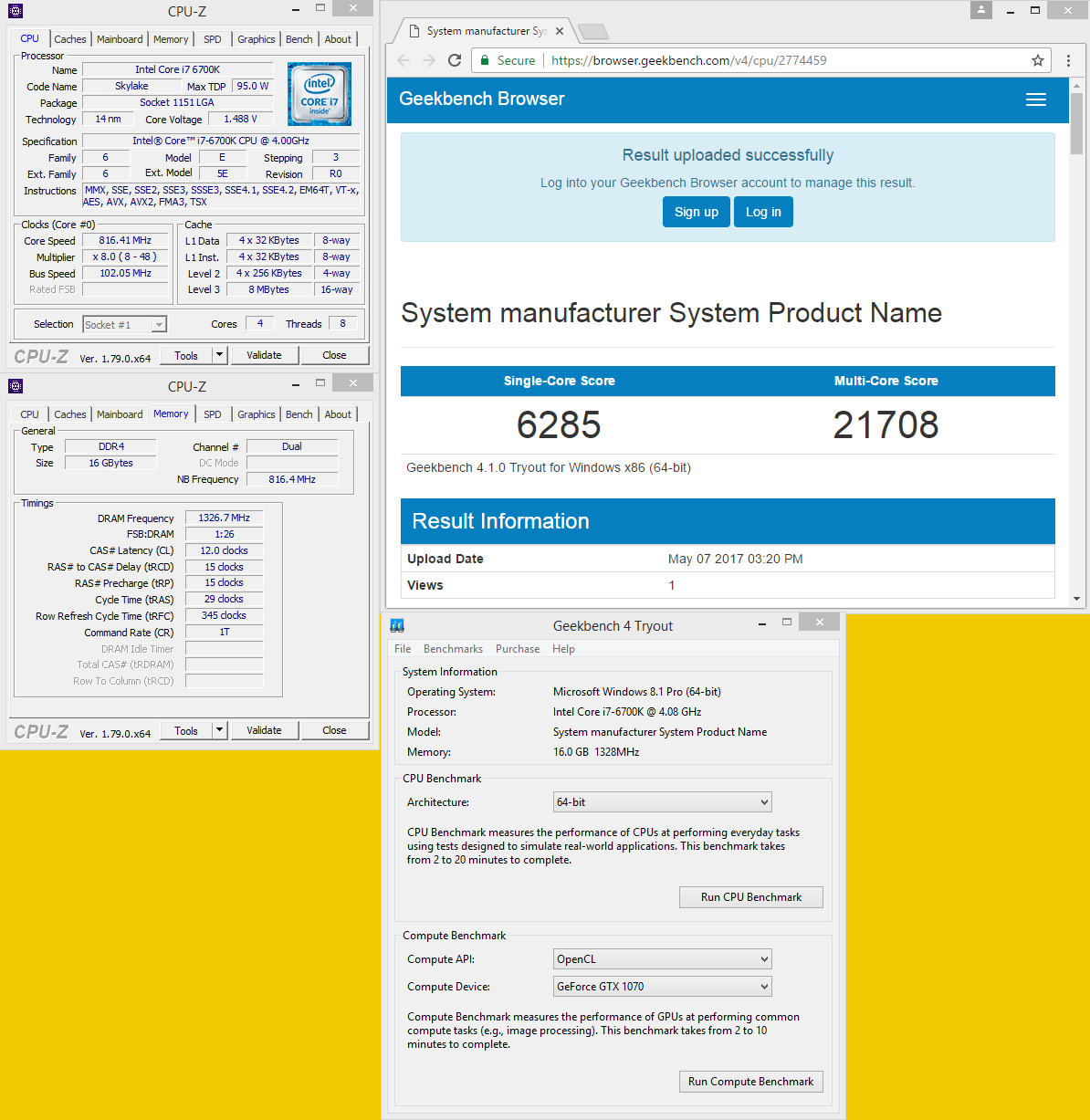Click the Geekbench Browser header title

point(482,99)
